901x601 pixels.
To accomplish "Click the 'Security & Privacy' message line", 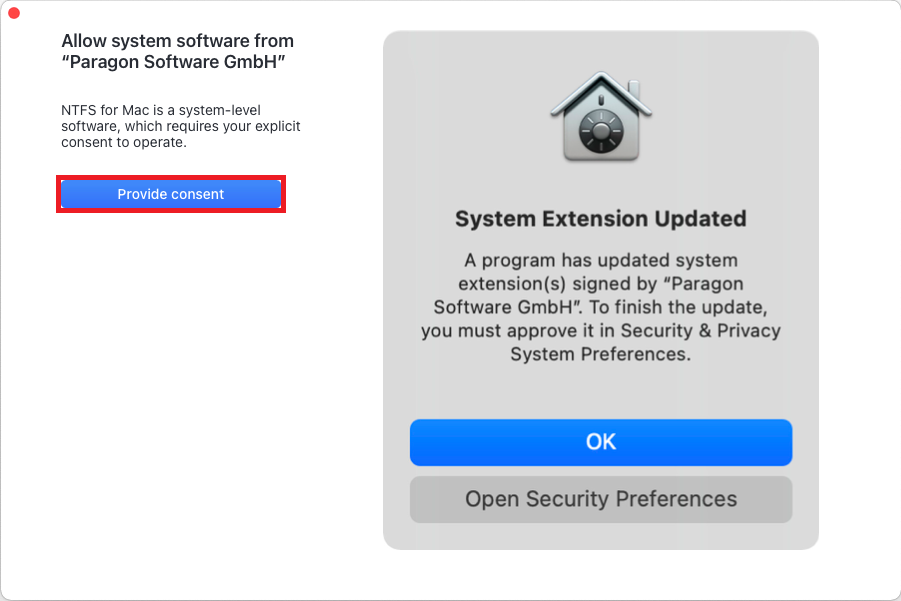I will click(600, 331).
